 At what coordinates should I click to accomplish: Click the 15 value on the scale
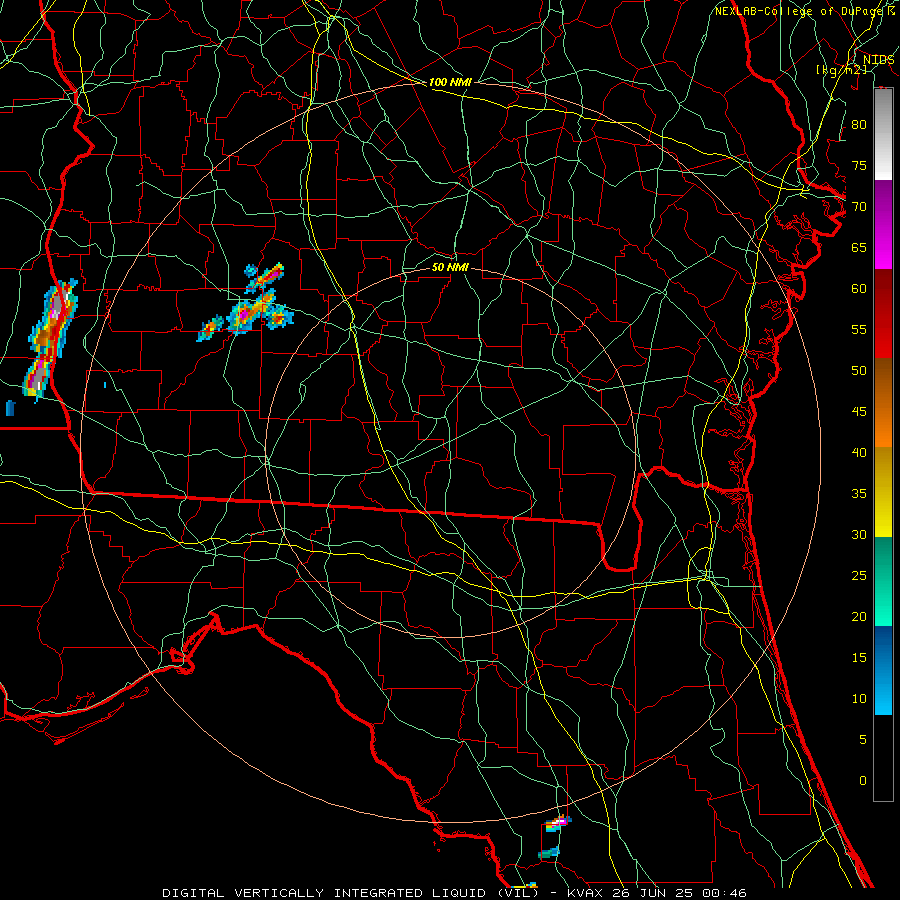(859, 658)
